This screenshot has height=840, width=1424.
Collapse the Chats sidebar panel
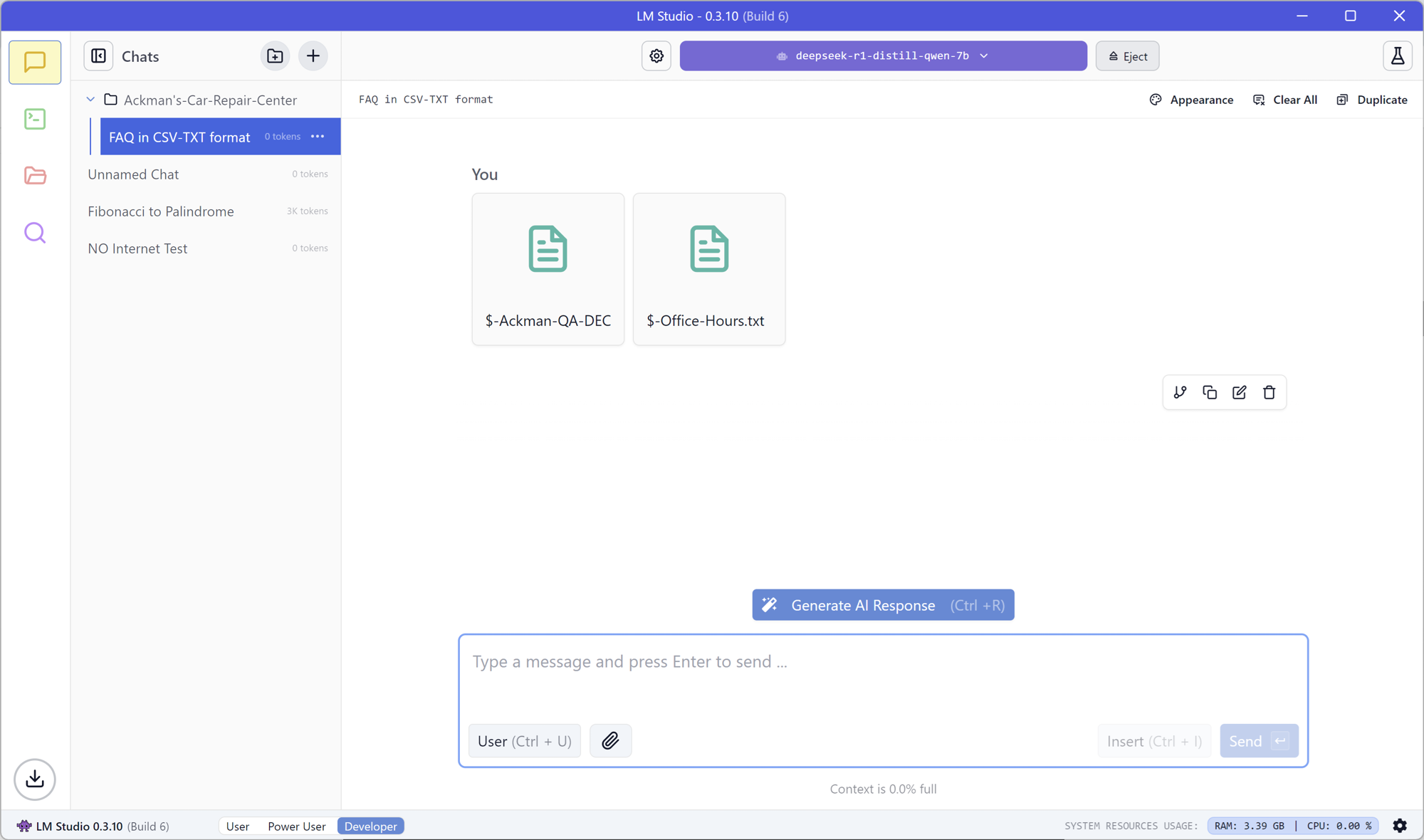99,56
